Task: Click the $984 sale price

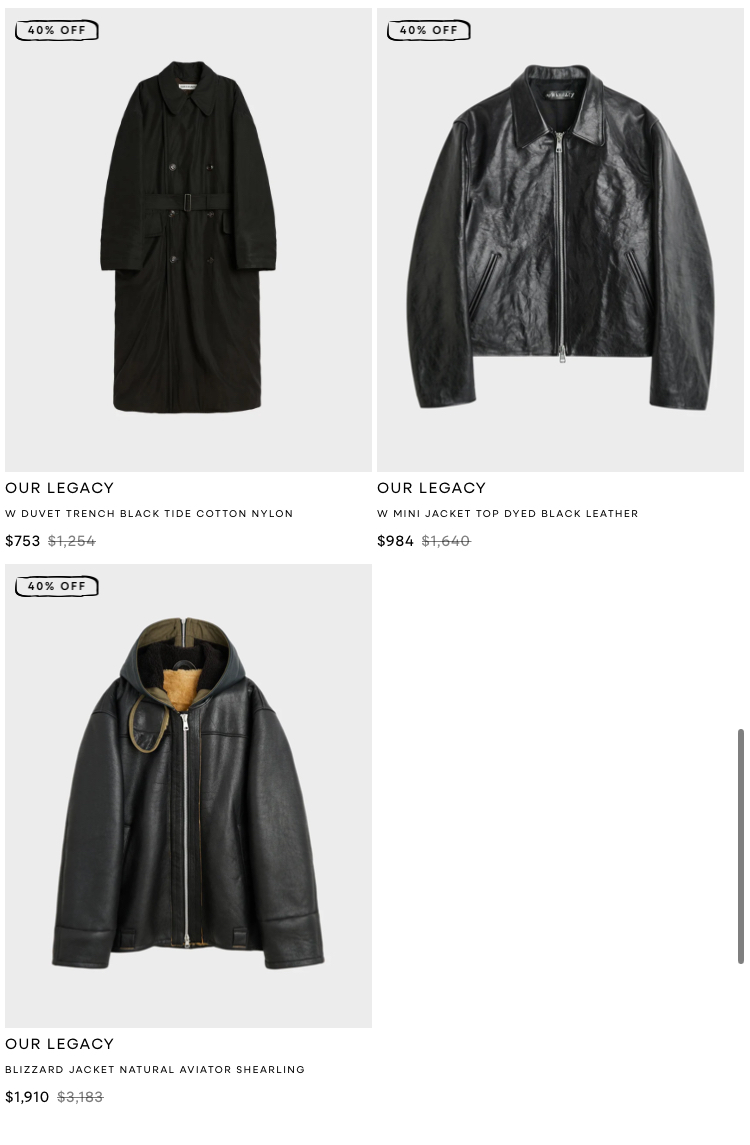Action: pos(395,541)
